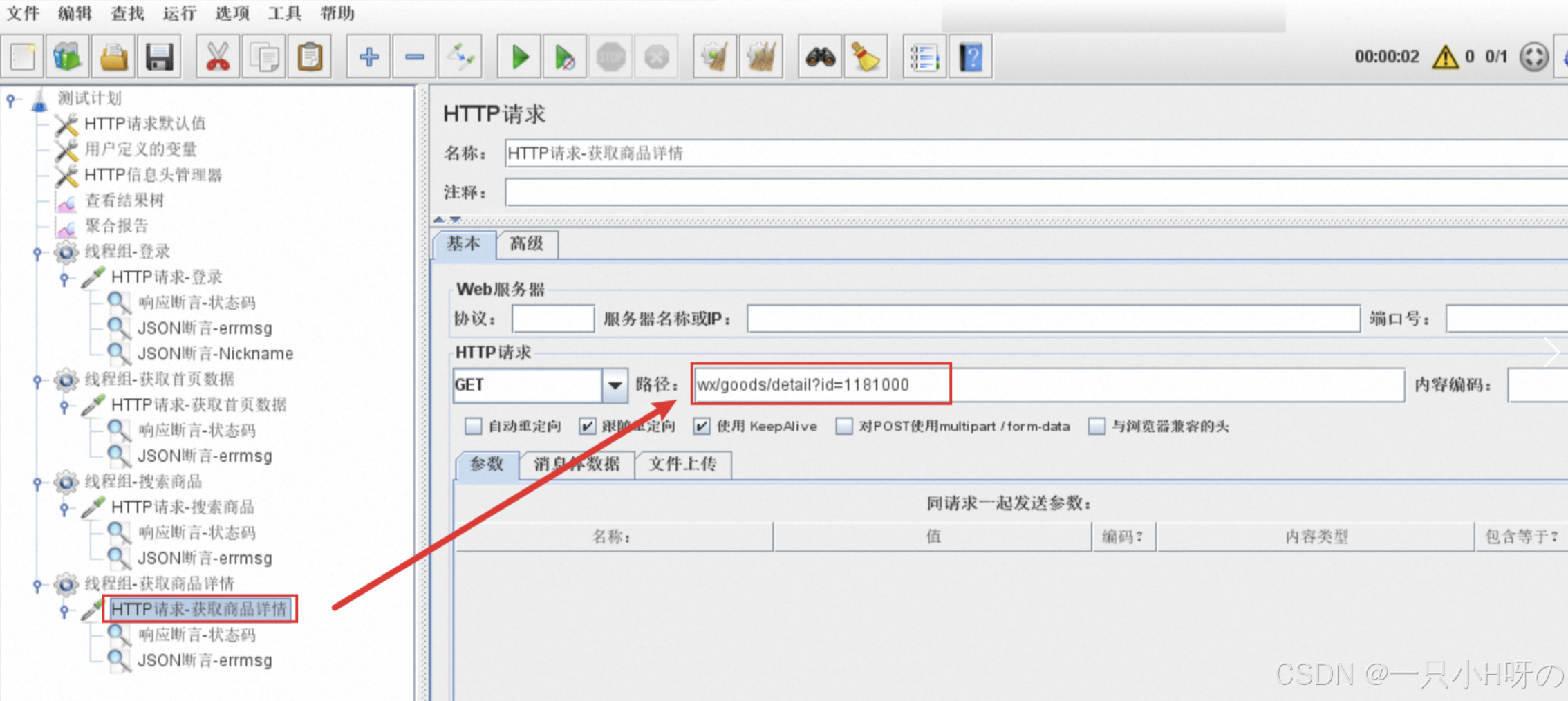1568x701 pixels.
Task: Open the 运行 menu
Action: pyautogui.click(x=180, y=13)
